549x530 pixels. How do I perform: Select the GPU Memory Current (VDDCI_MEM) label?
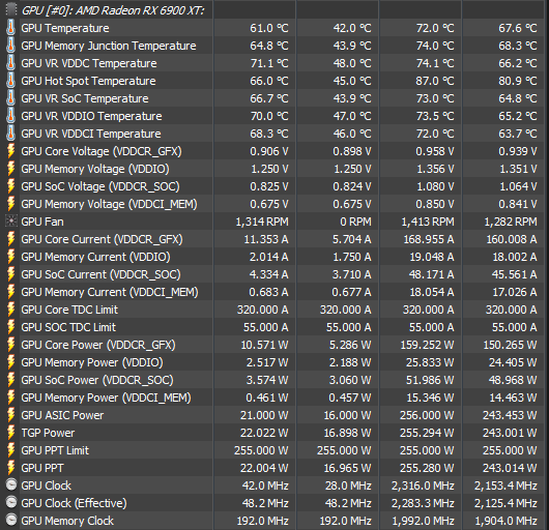110,292
